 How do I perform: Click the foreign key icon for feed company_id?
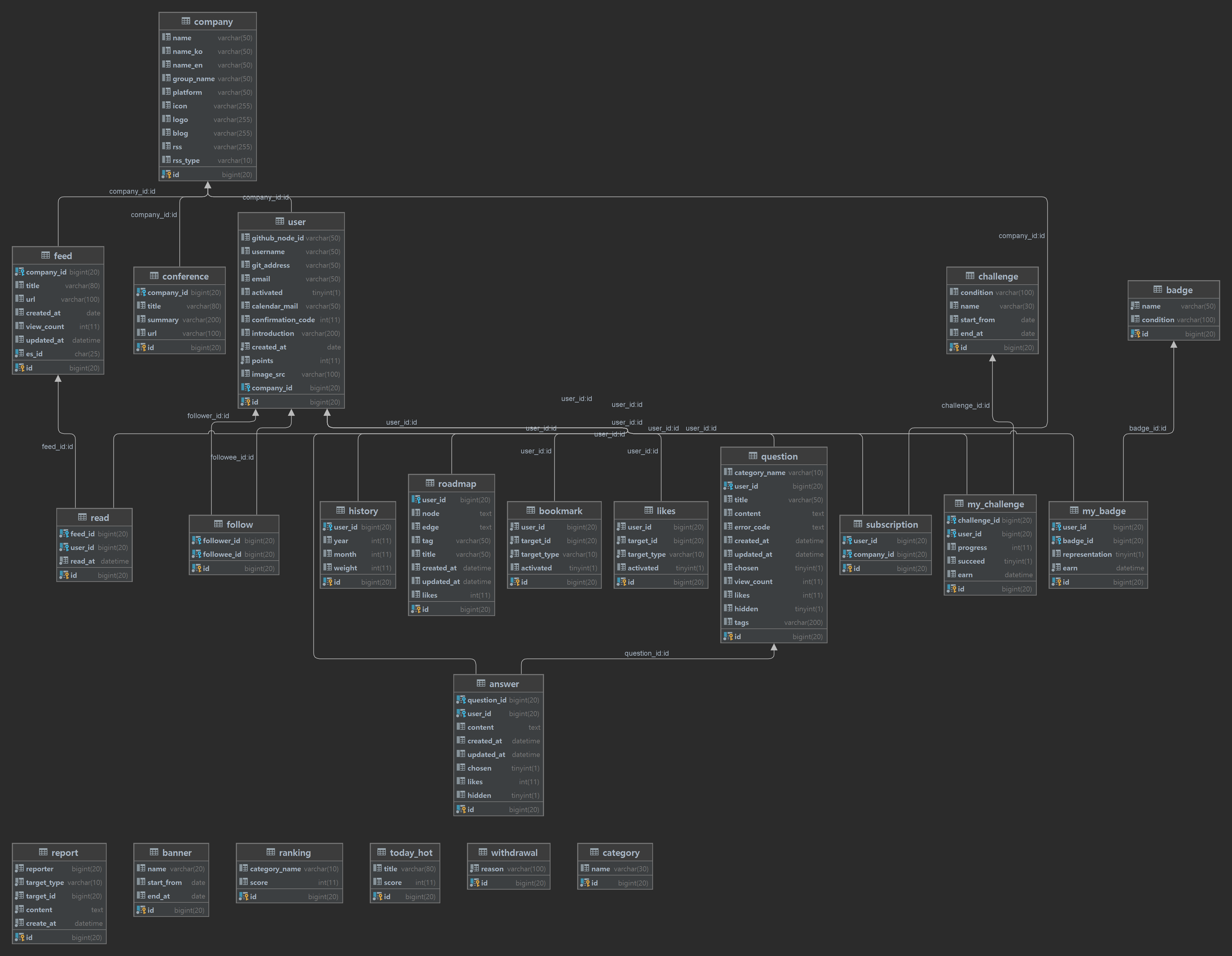pos(20,272)
